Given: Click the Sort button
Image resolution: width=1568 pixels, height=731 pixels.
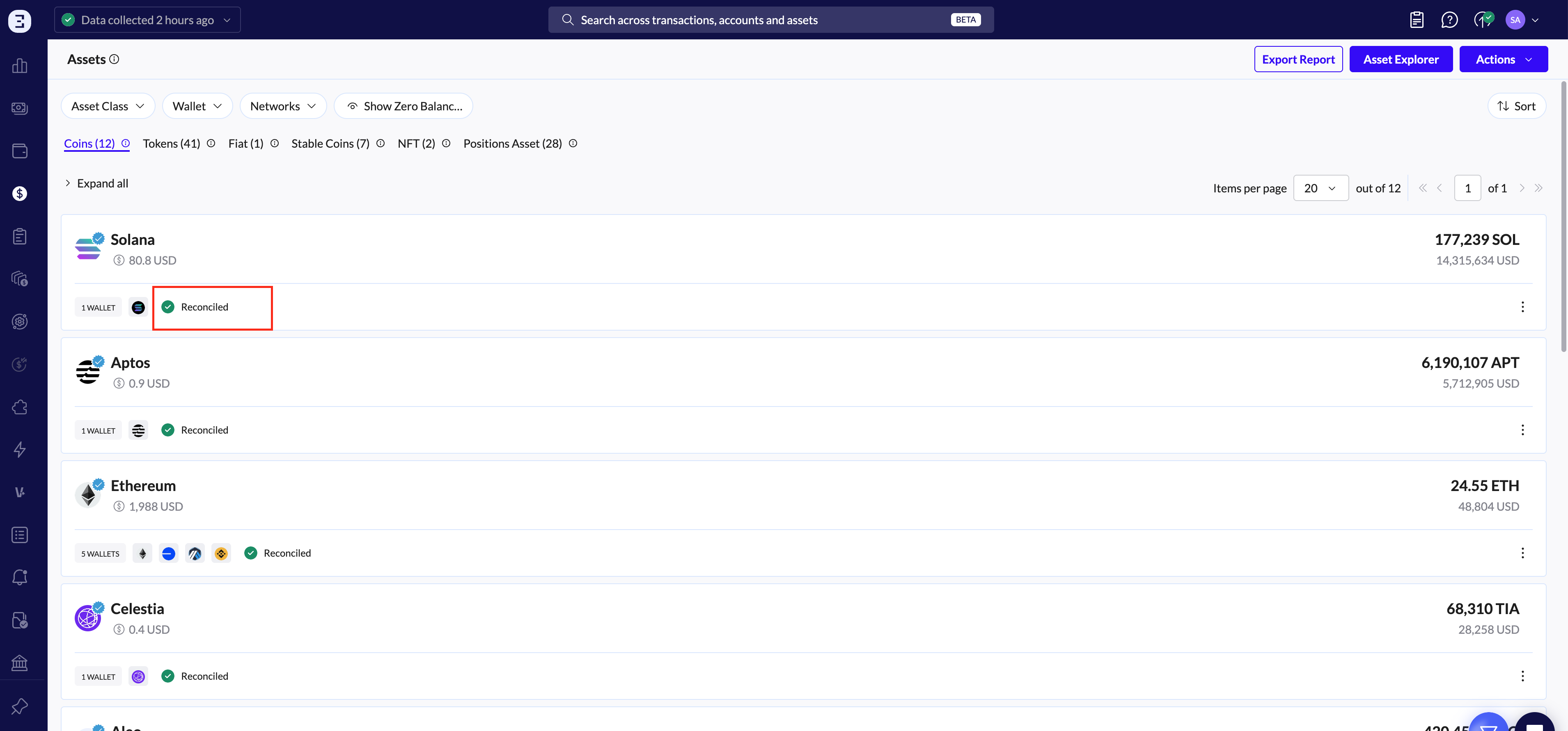Looking at the screenshot, I should click(x=1516, y=106).
